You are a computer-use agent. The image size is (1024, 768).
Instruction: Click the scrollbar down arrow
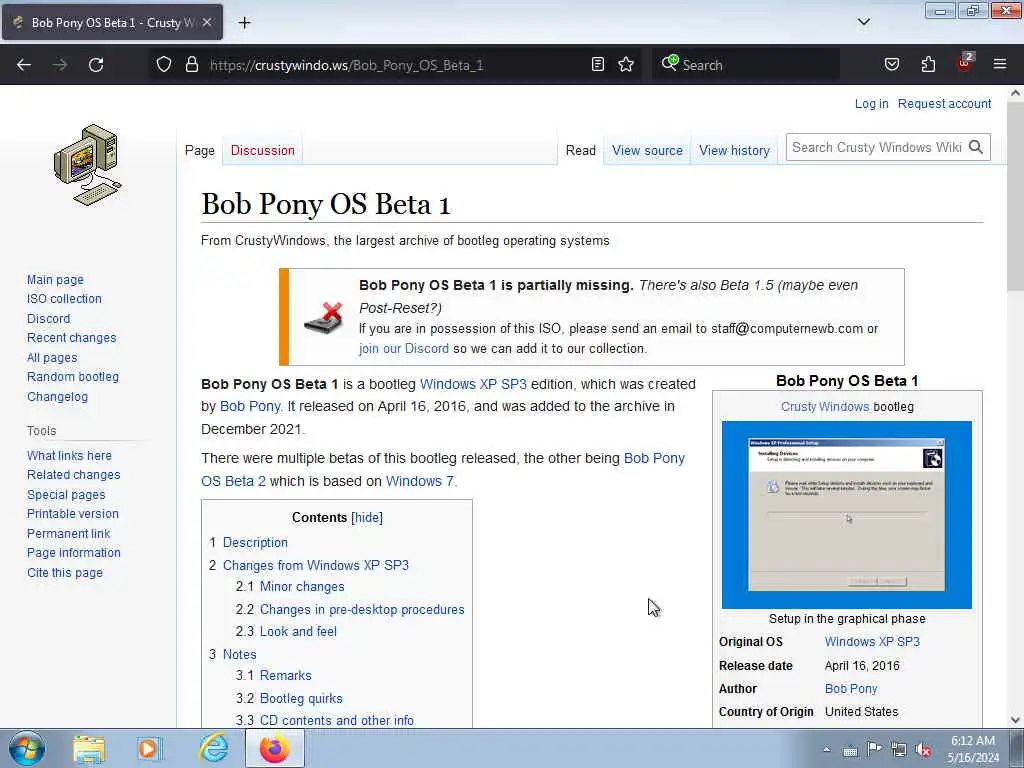pos(1016,720)
